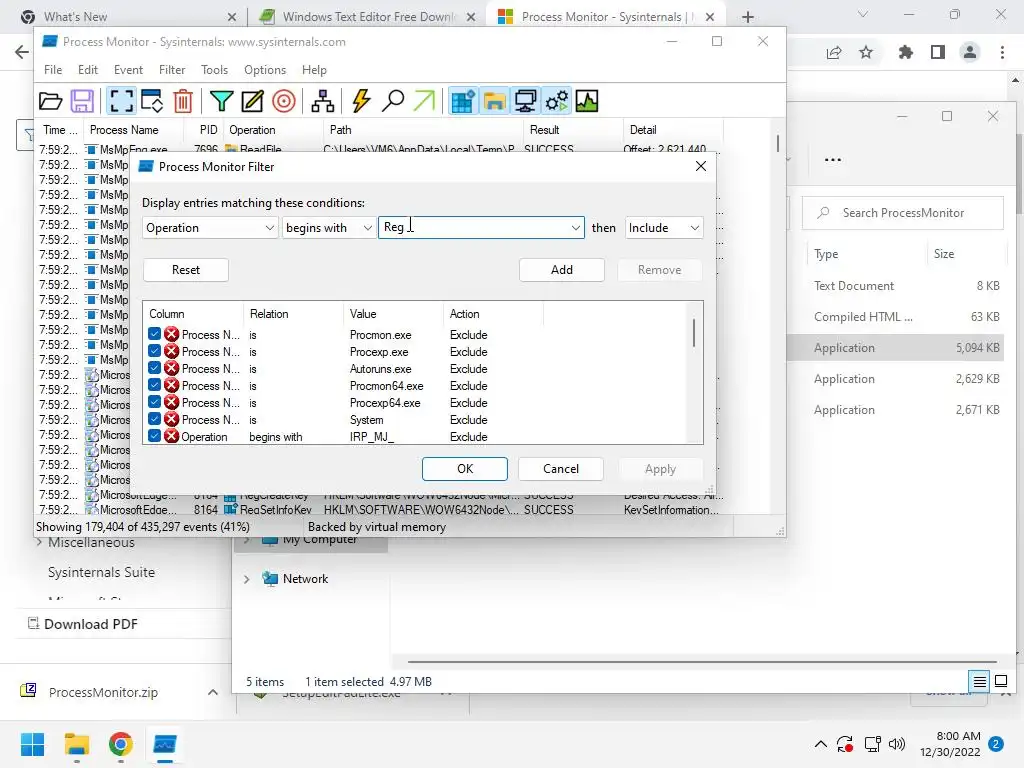Toggle Show Network Activity icon
The width and height of the screenshot is (1024, 768).
pyautogui.click(x=526, y=101)
